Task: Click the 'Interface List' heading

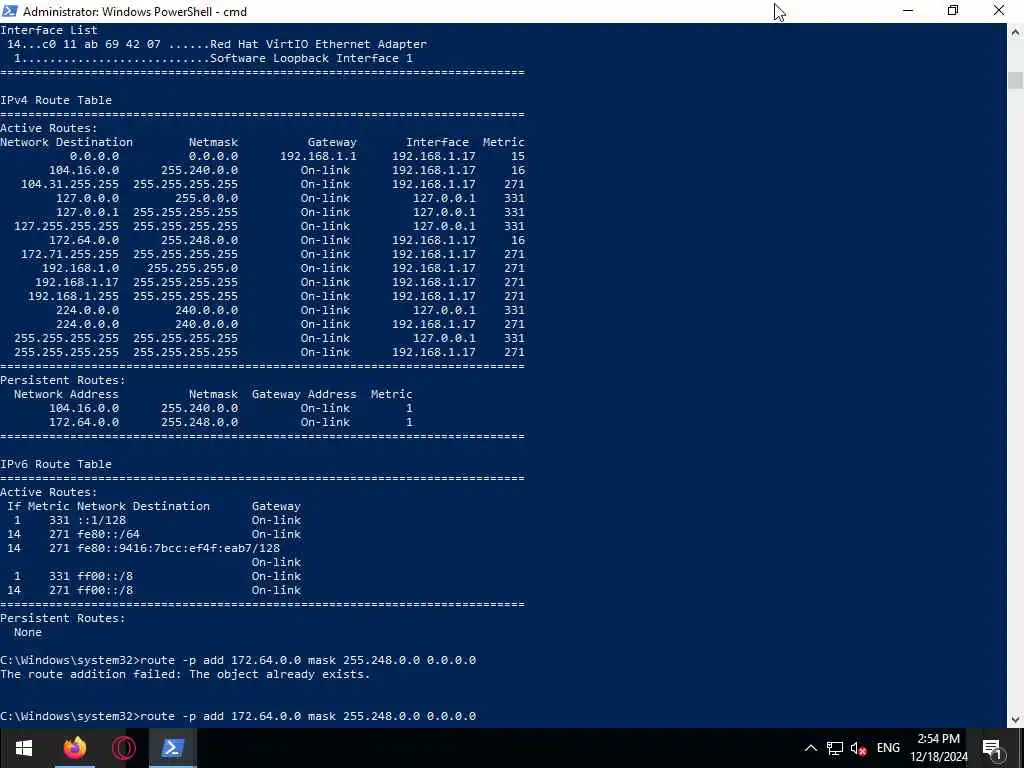Action: (x=49, y=30)
